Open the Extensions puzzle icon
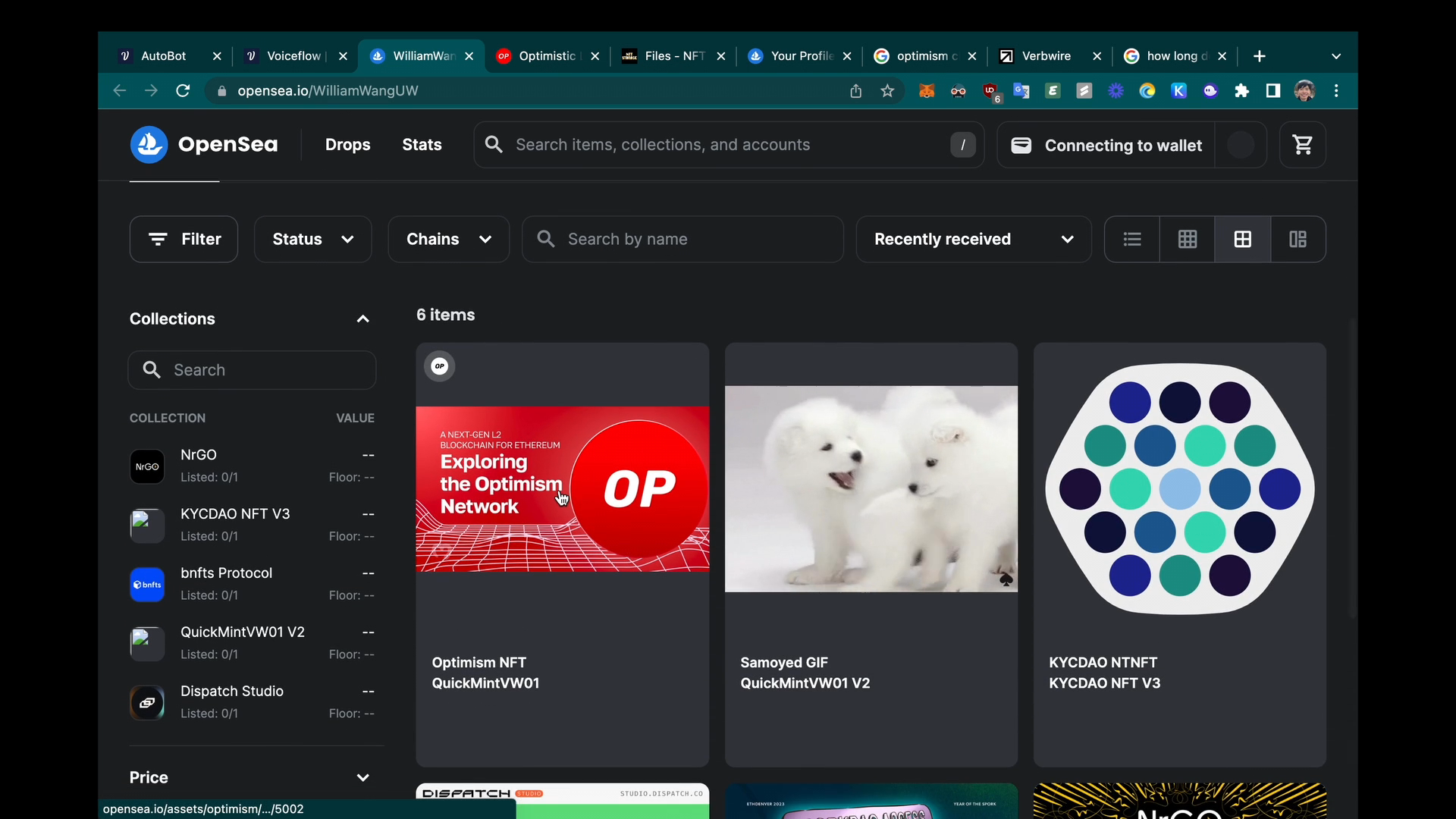The width and height of the screenshot is (1456, 819). (x=1241, y=91)
